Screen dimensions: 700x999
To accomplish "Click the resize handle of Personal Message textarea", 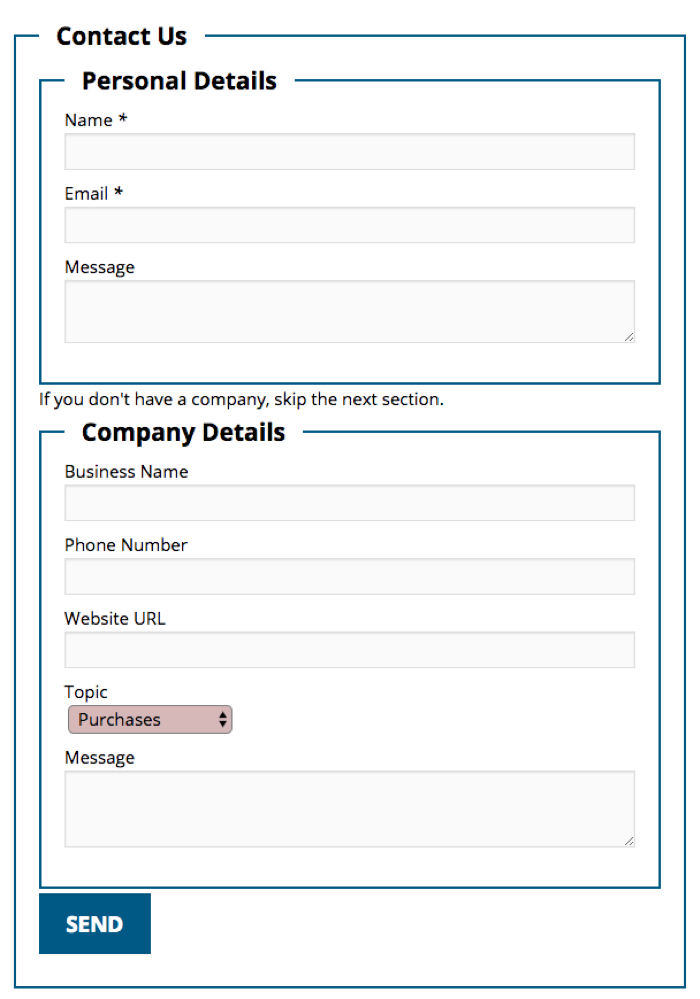I will pos(629,337).
